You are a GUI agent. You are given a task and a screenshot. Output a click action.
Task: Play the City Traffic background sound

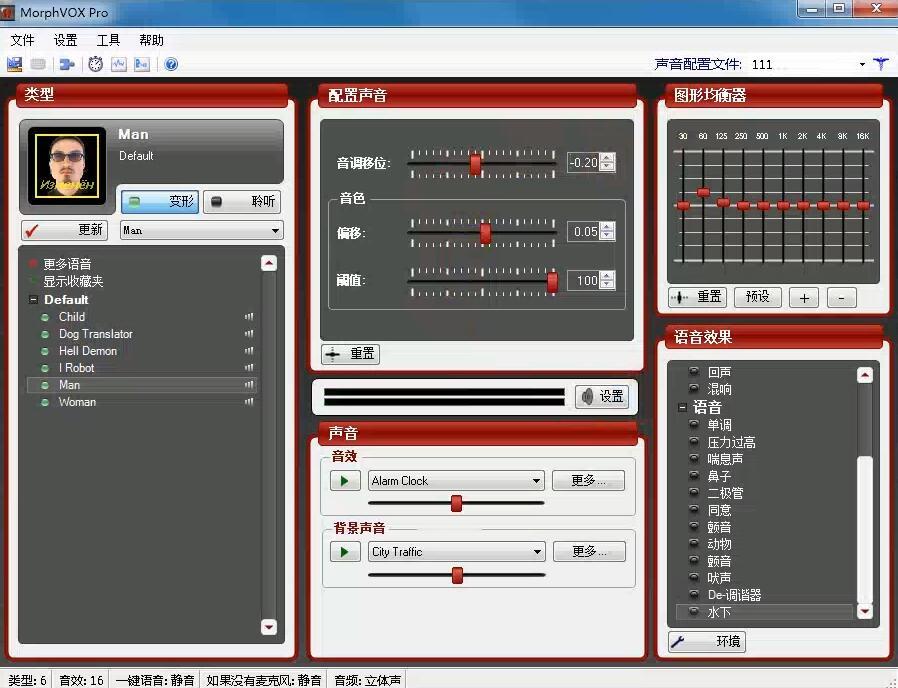point(345,552)
